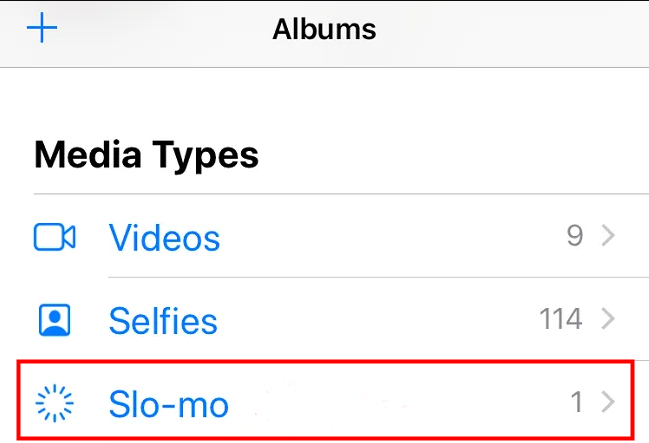Open the Videos media type label
Image resolution: width=649 pixels, height=443 pixels.
[164, 238]
